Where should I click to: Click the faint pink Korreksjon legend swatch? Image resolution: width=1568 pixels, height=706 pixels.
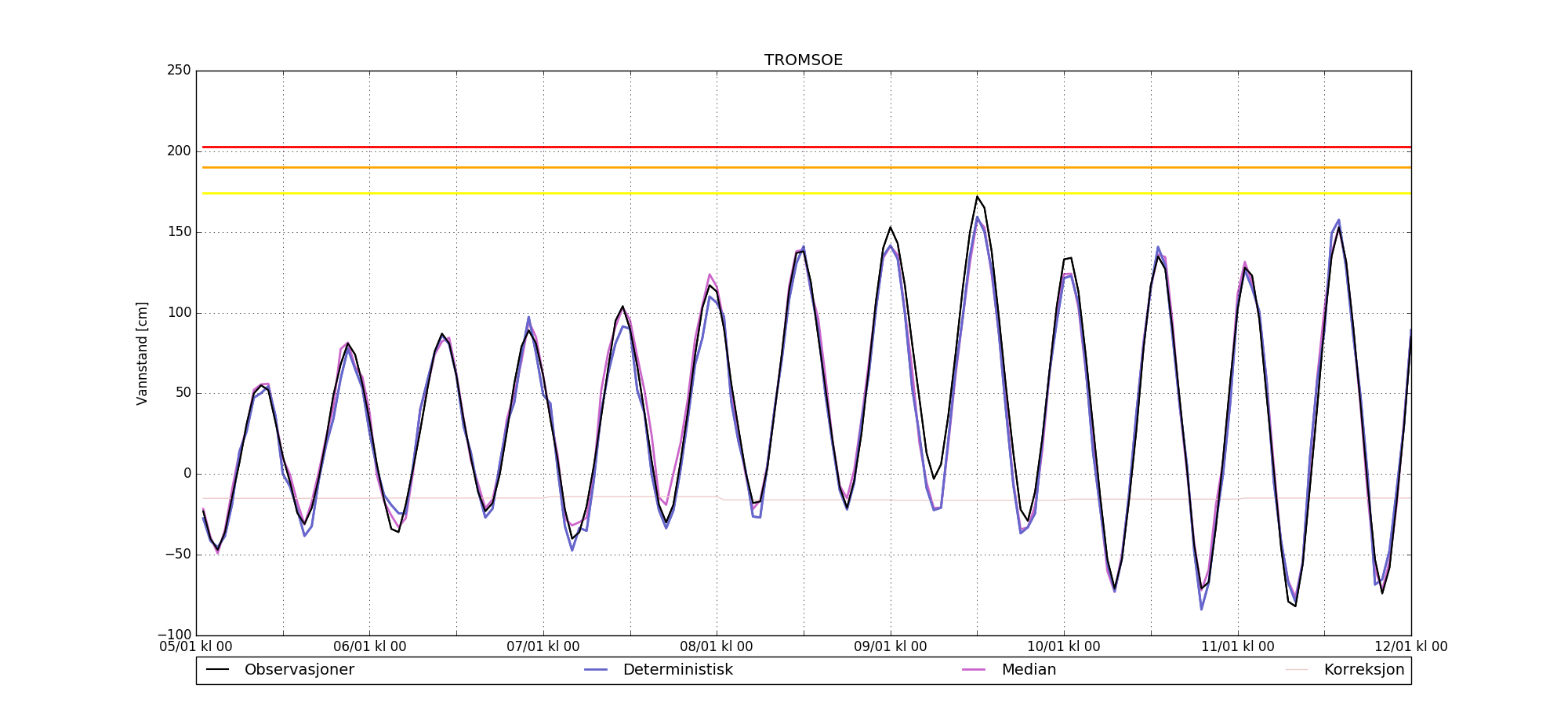tap(1297, 670)
